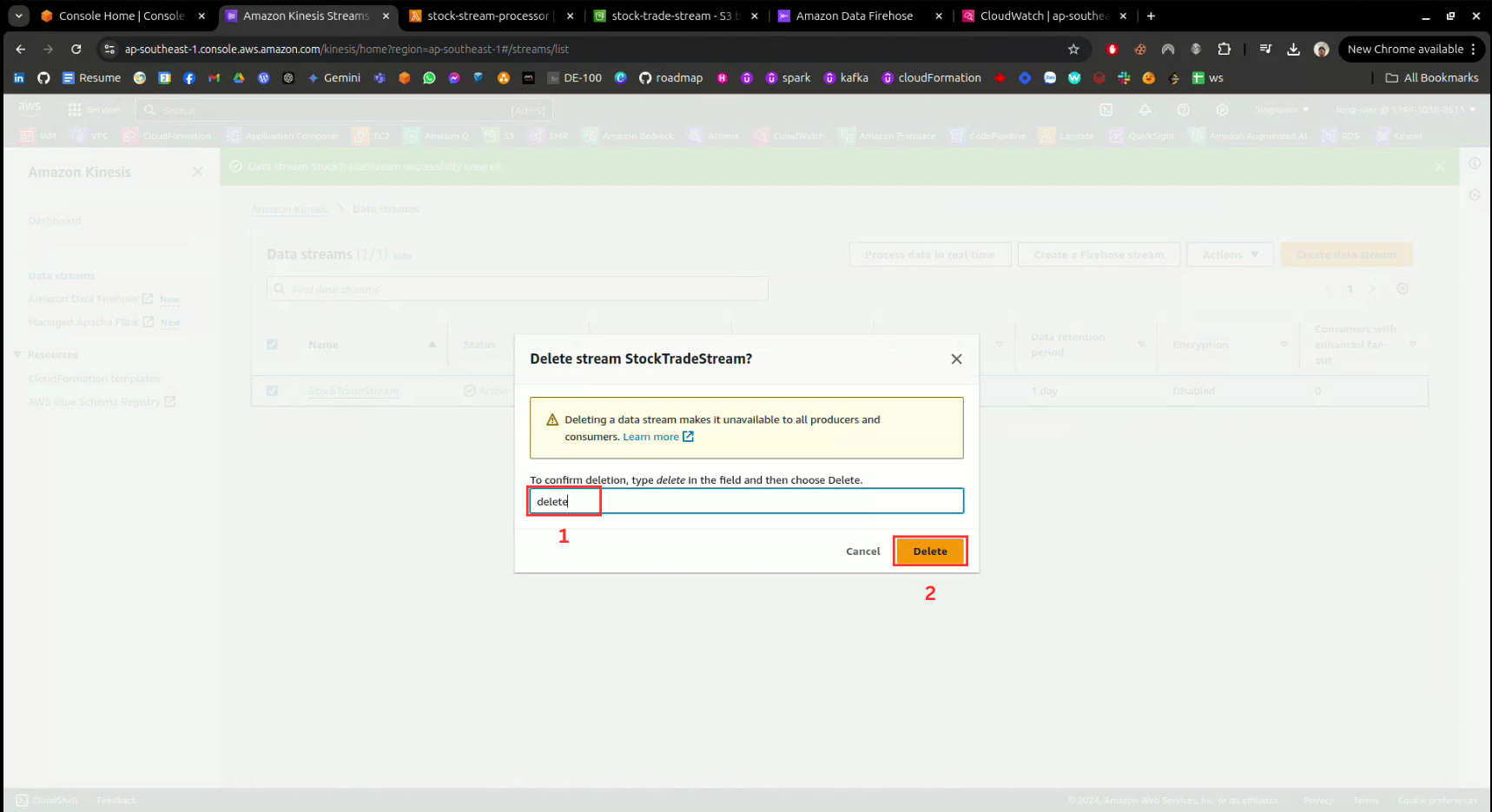This screenshot has height=812, width=1492.
Task: Toggle the StockTradeStream row checkbox
Action: coord(273,391)
